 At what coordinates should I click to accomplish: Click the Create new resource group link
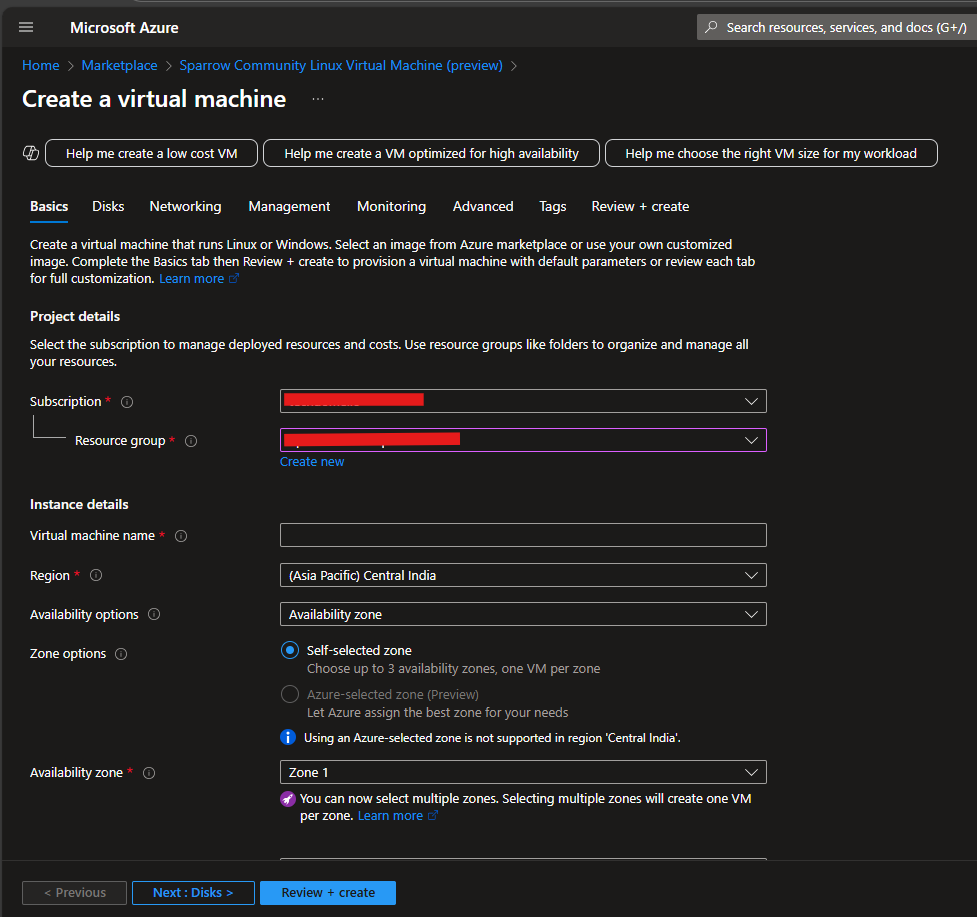click(311, 461)
